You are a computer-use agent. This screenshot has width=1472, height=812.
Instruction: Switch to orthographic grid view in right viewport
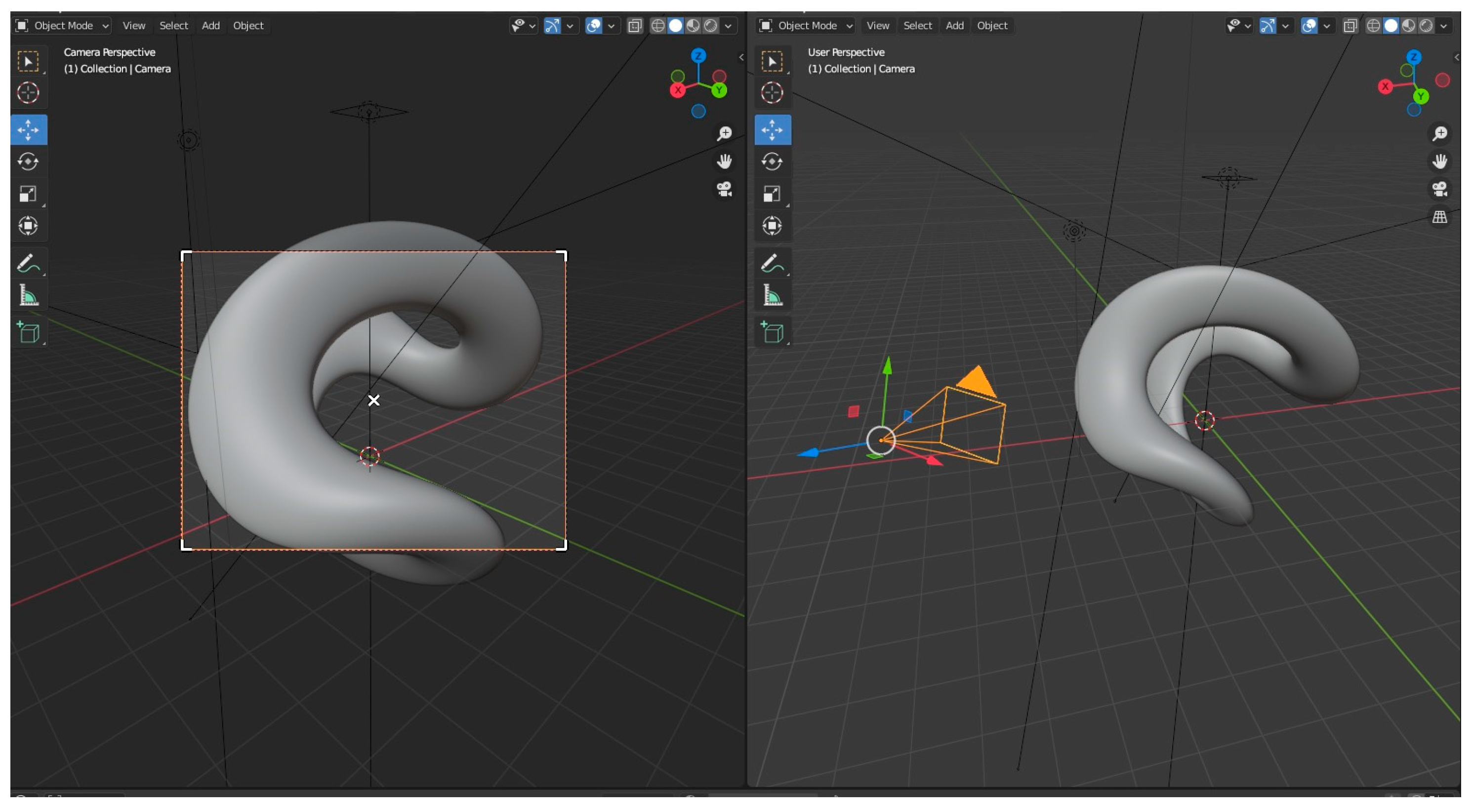1439,217
